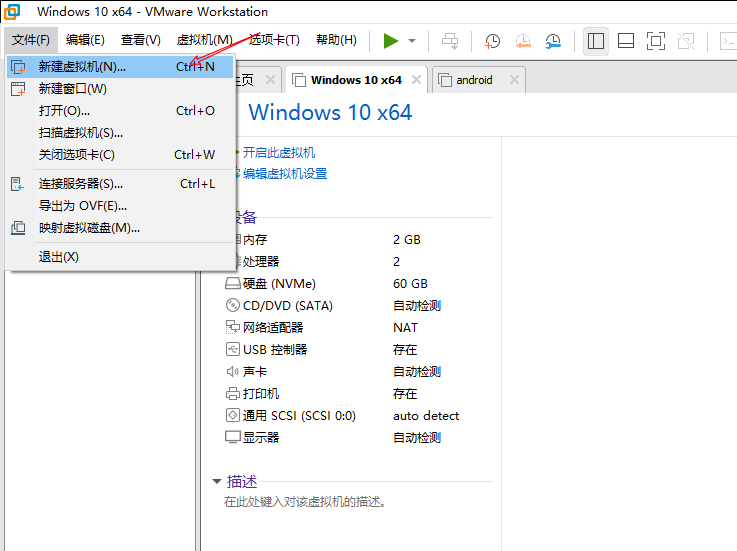
Task: Open the 查看(V) menu
Action: click(141, 40)
